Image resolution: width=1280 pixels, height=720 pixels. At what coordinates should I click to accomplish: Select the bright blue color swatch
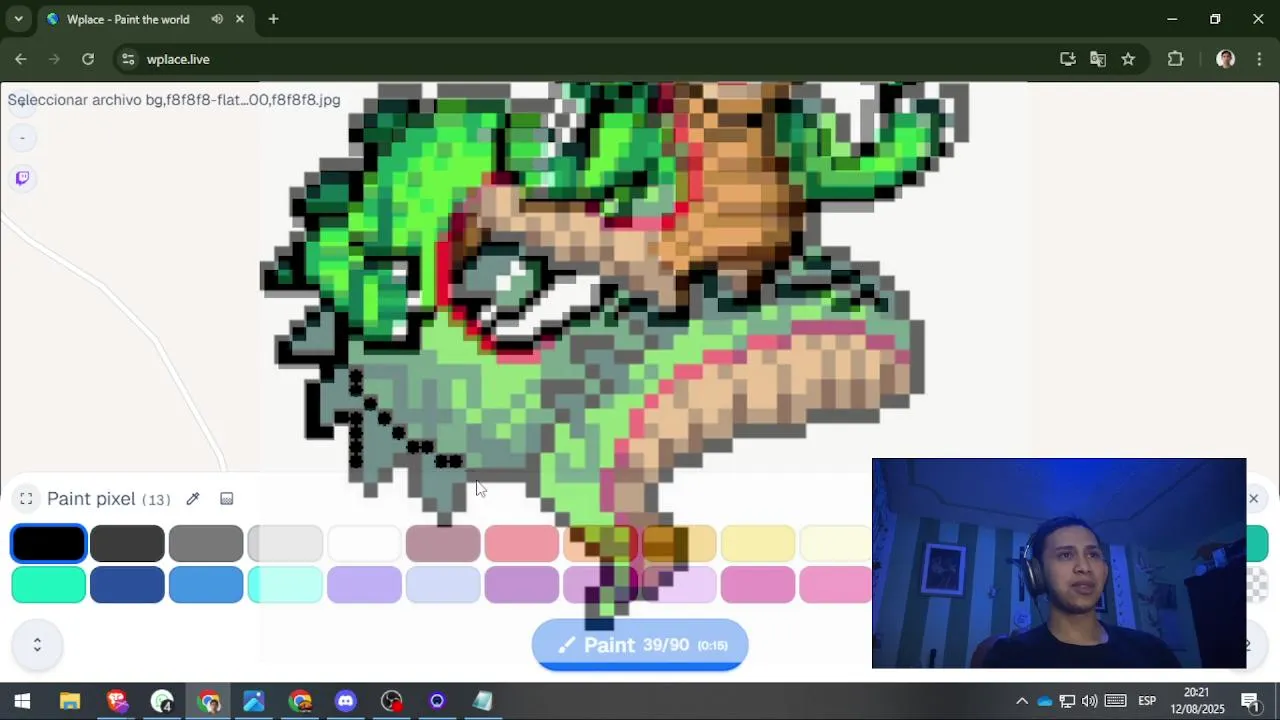tap(206, 585)
